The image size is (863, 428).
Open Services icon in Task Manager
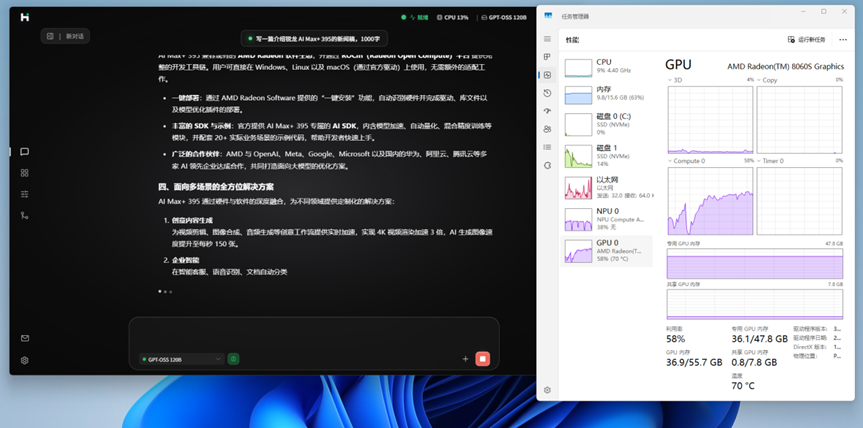547,165
